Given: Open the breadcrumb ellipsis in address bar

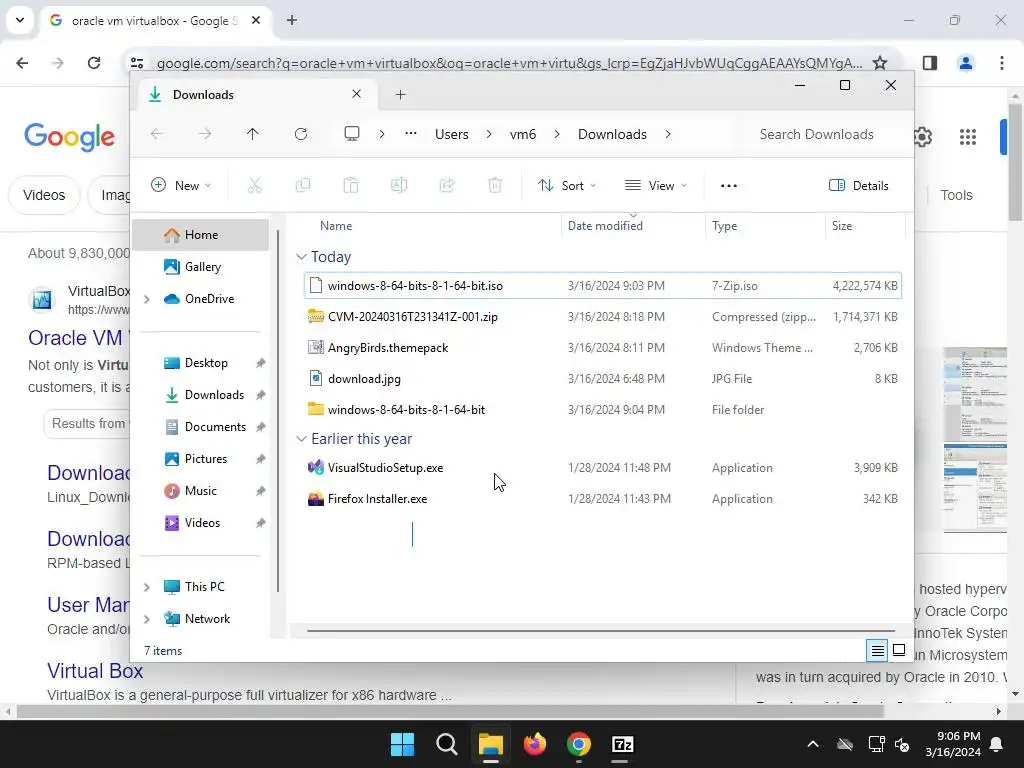Looking at the screenshot, I should pyautogui.click(x=410, y=134).
